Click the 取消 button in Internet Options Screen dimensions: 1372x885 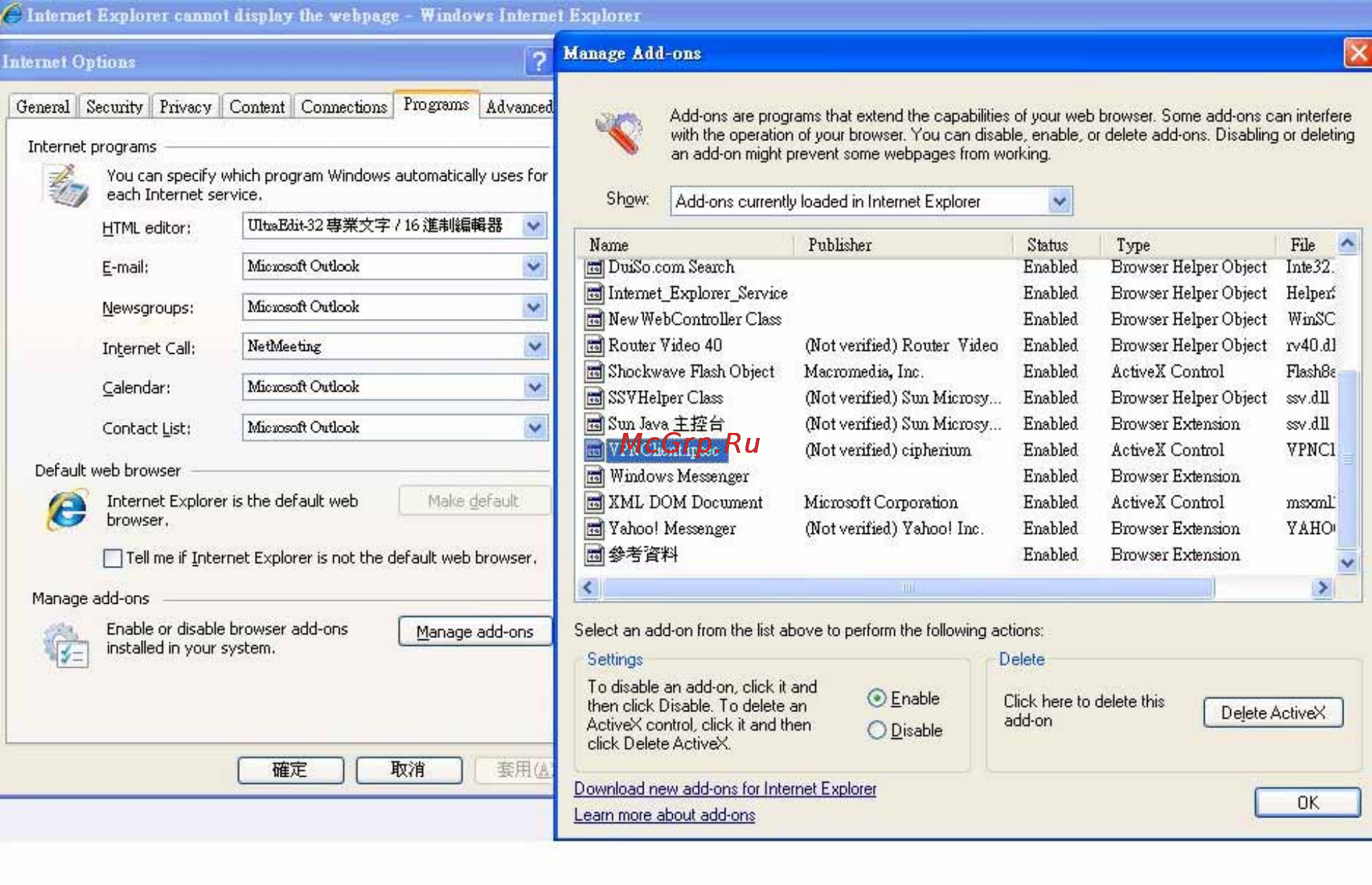click(408, 770)
